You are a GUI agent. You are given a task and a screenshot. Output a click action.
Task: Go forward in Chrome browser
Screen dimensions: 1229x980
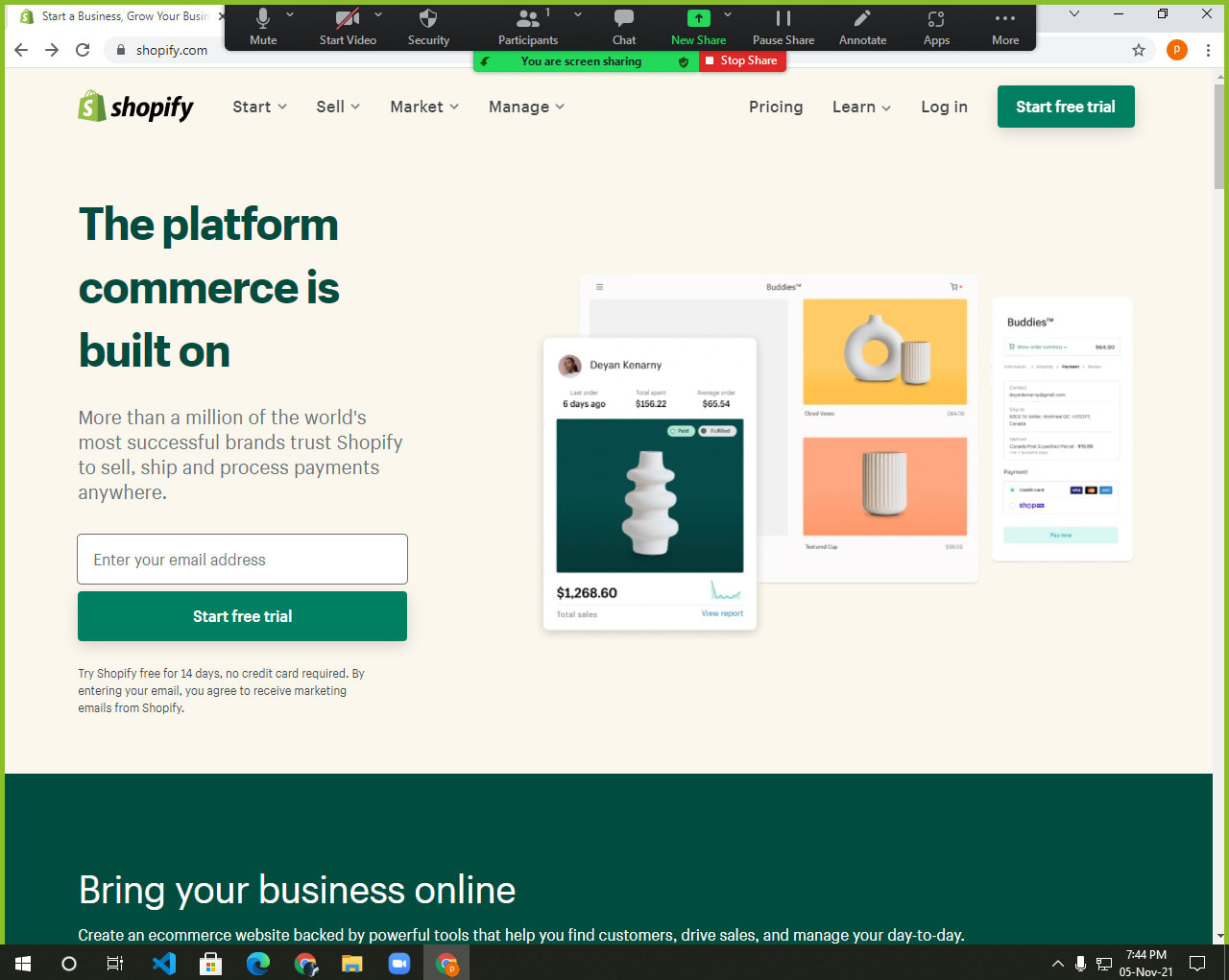pyautogui.click(x=52, y=50)
